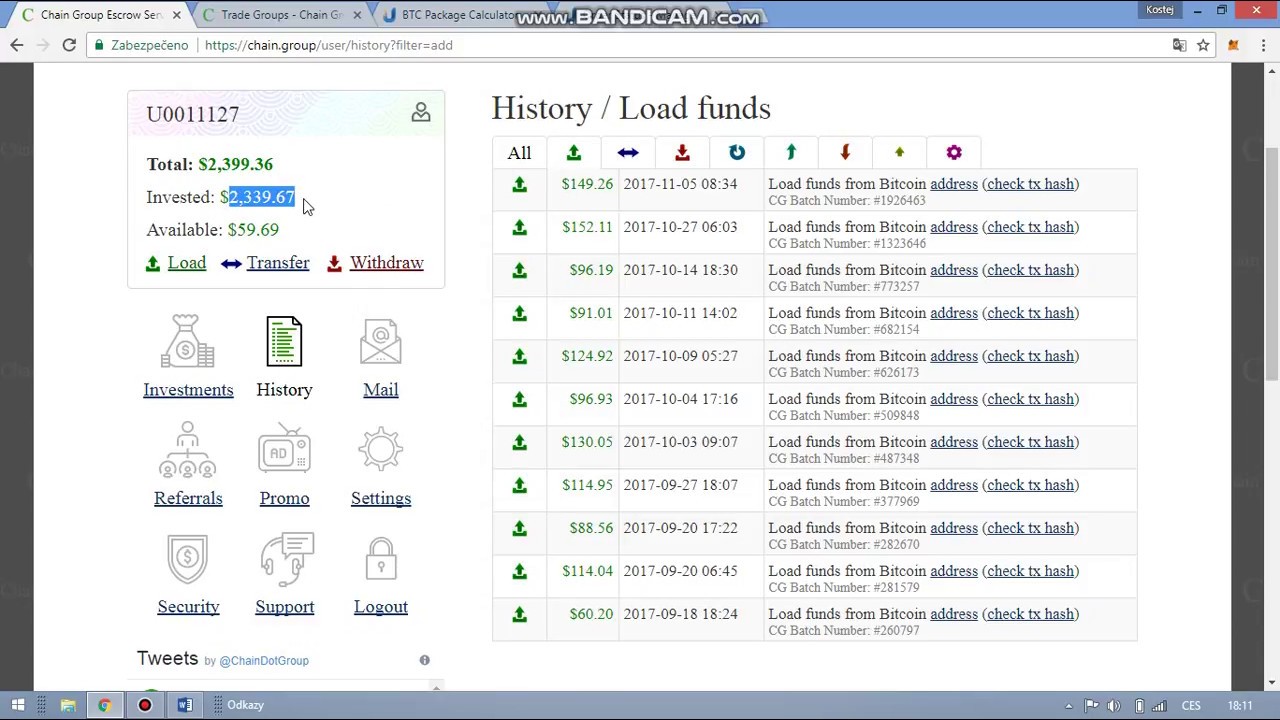Click the Bandicam record taskbar icon
This screenshot has height=720, width=1280.
click(x=145, y=705)
